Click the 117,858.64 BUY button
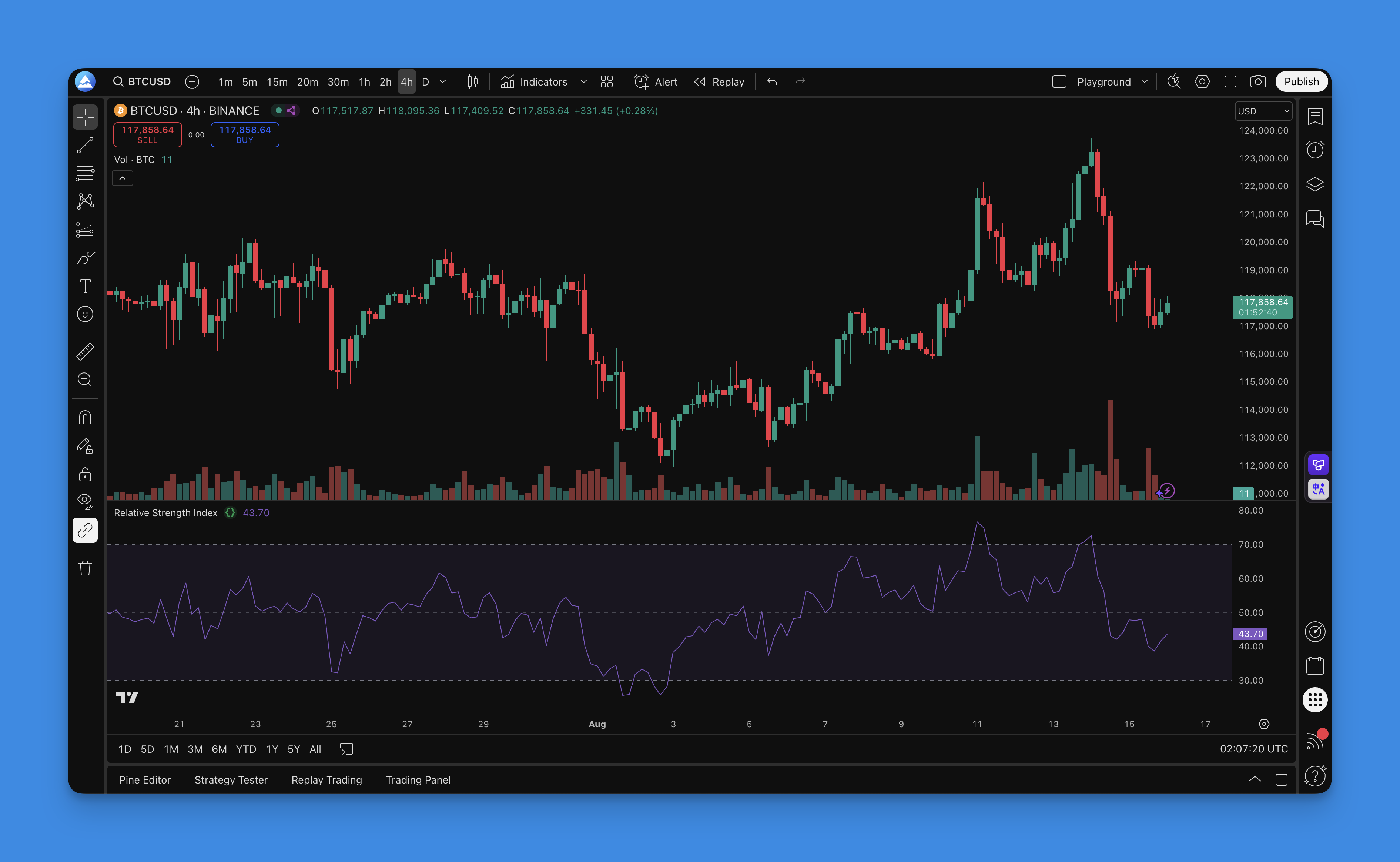This screenshot has height=862, width=1400. pyautogui.click(x=245, y=134)
